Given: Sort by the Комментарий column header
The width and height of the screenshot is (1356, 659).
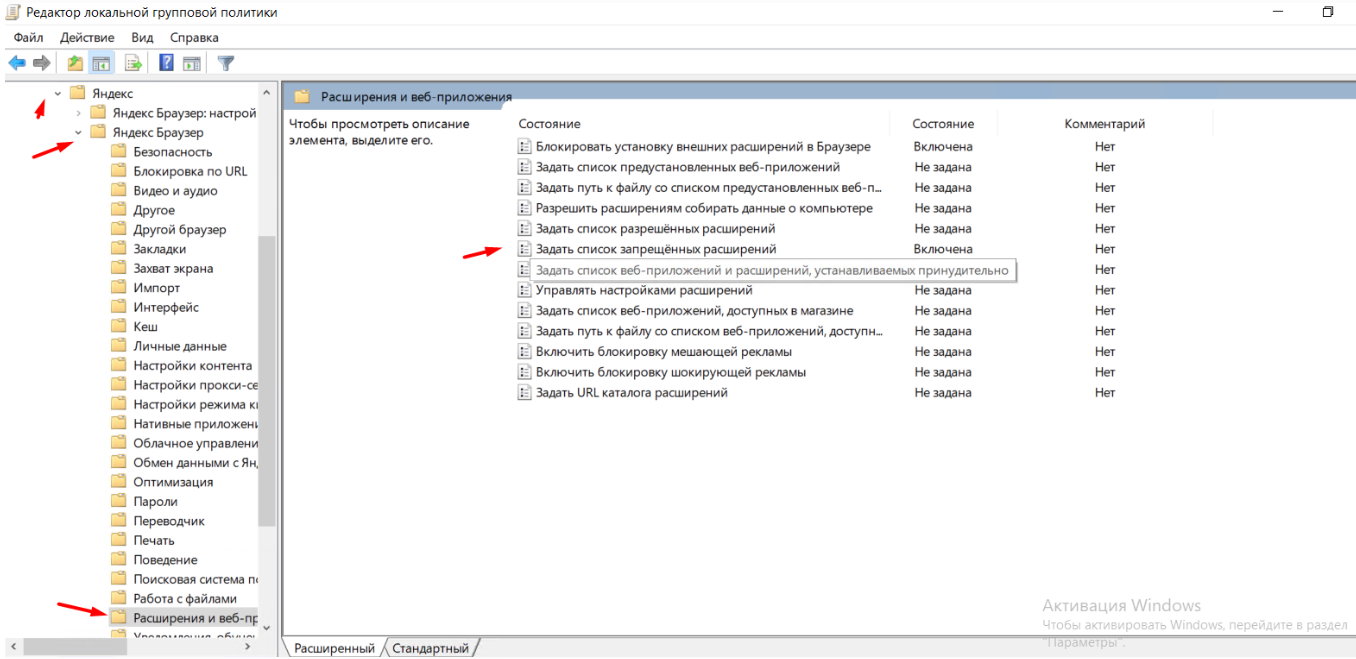Looking at the screenshot, I should pos(1104,124).
